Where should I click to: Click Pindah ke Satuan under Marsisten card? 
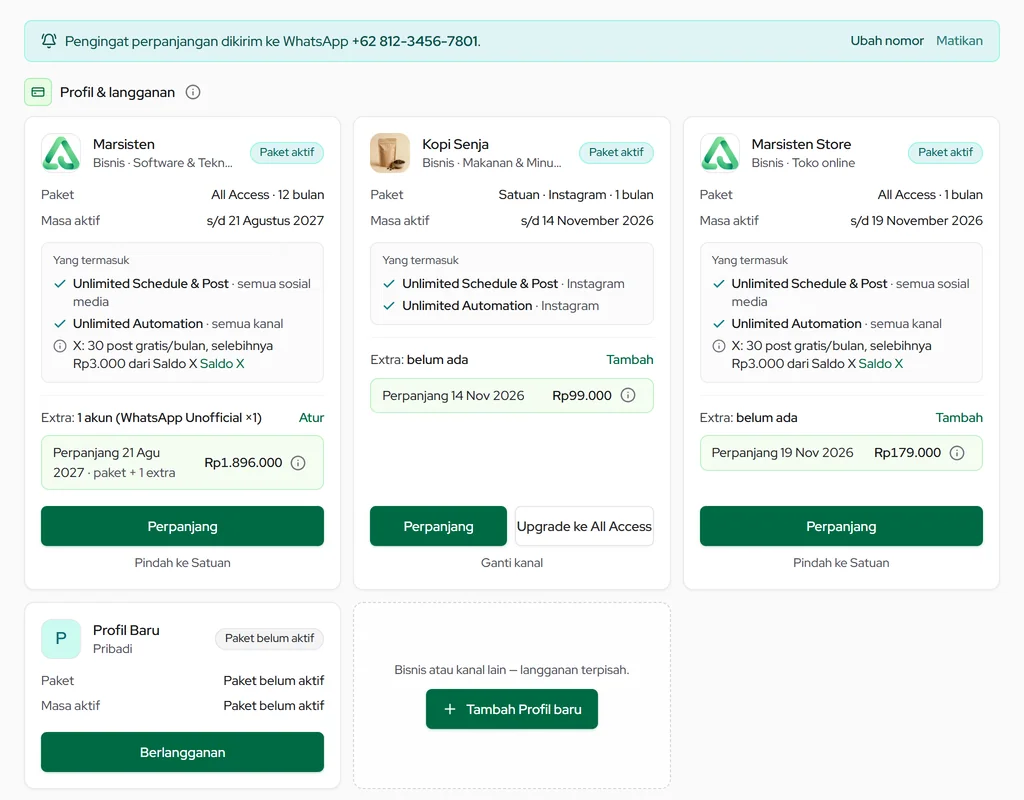coord(182,563)
